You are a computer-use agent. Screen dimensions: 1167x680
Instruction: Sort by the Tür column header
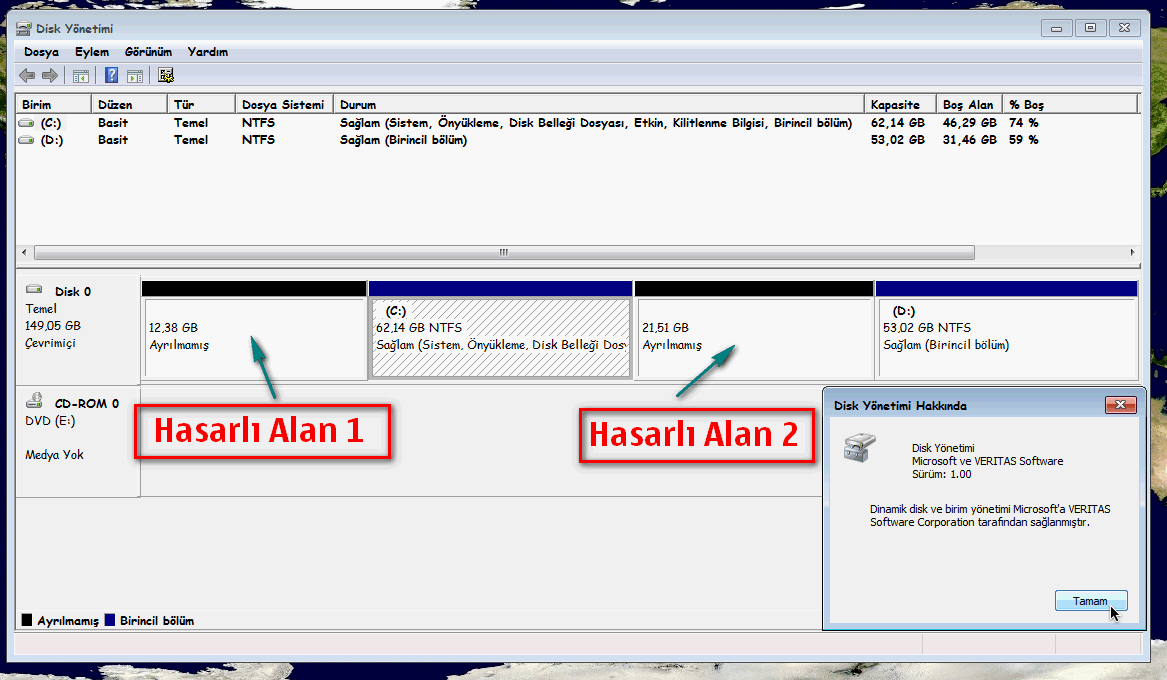coord(201,104)
